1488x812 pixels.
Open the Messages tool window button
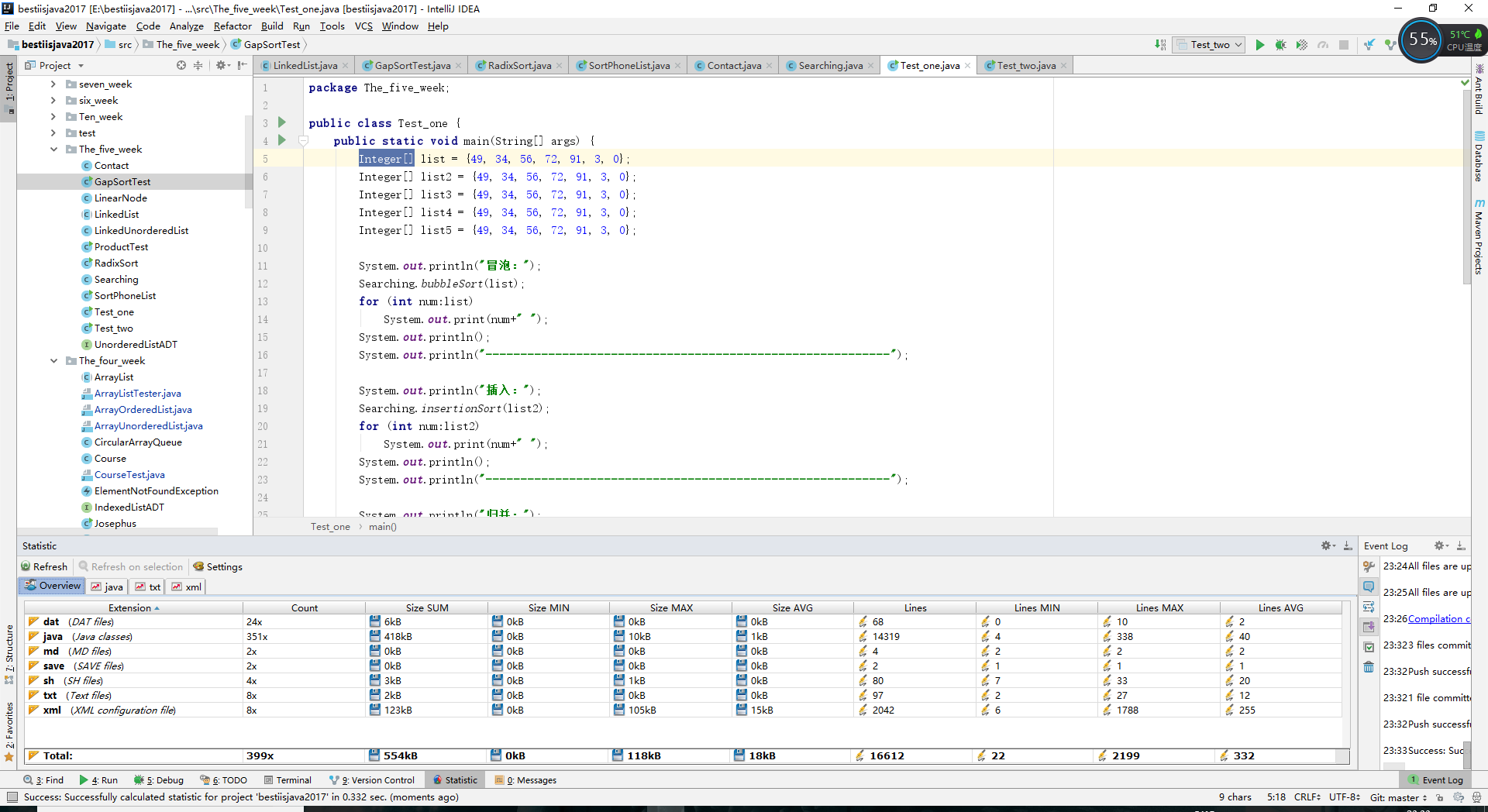point(525,780)
